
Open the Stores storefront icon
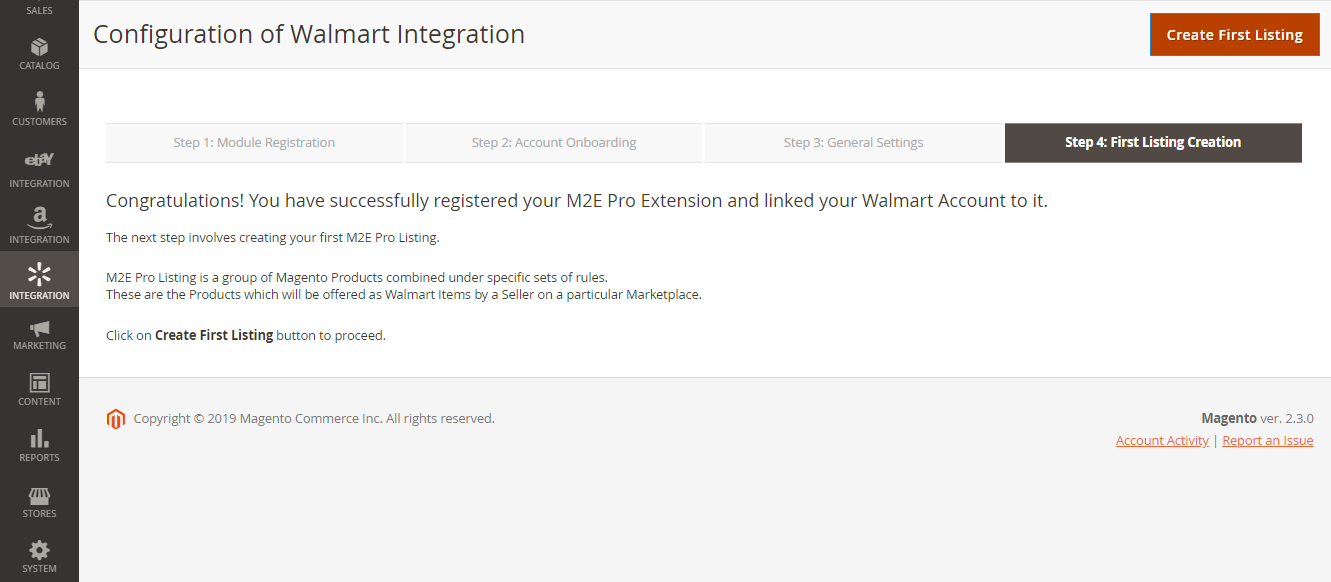coord(39,496)
